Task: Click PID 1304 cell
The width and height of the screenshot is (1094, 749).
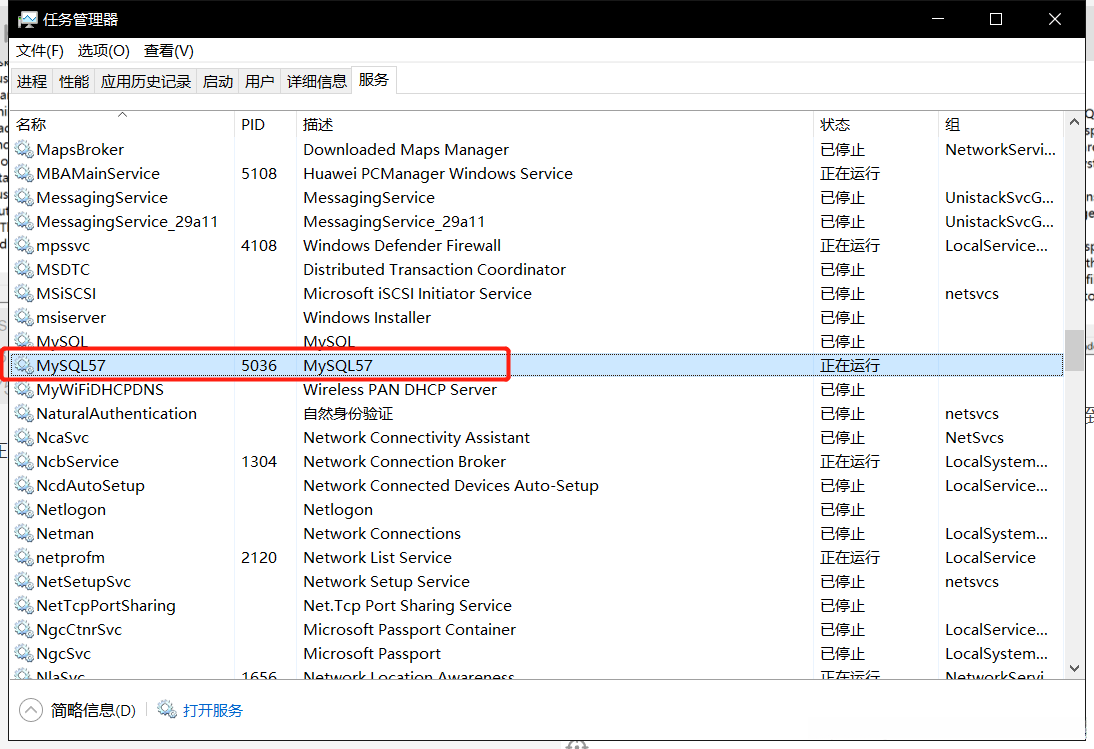Action: pos(259,461)
